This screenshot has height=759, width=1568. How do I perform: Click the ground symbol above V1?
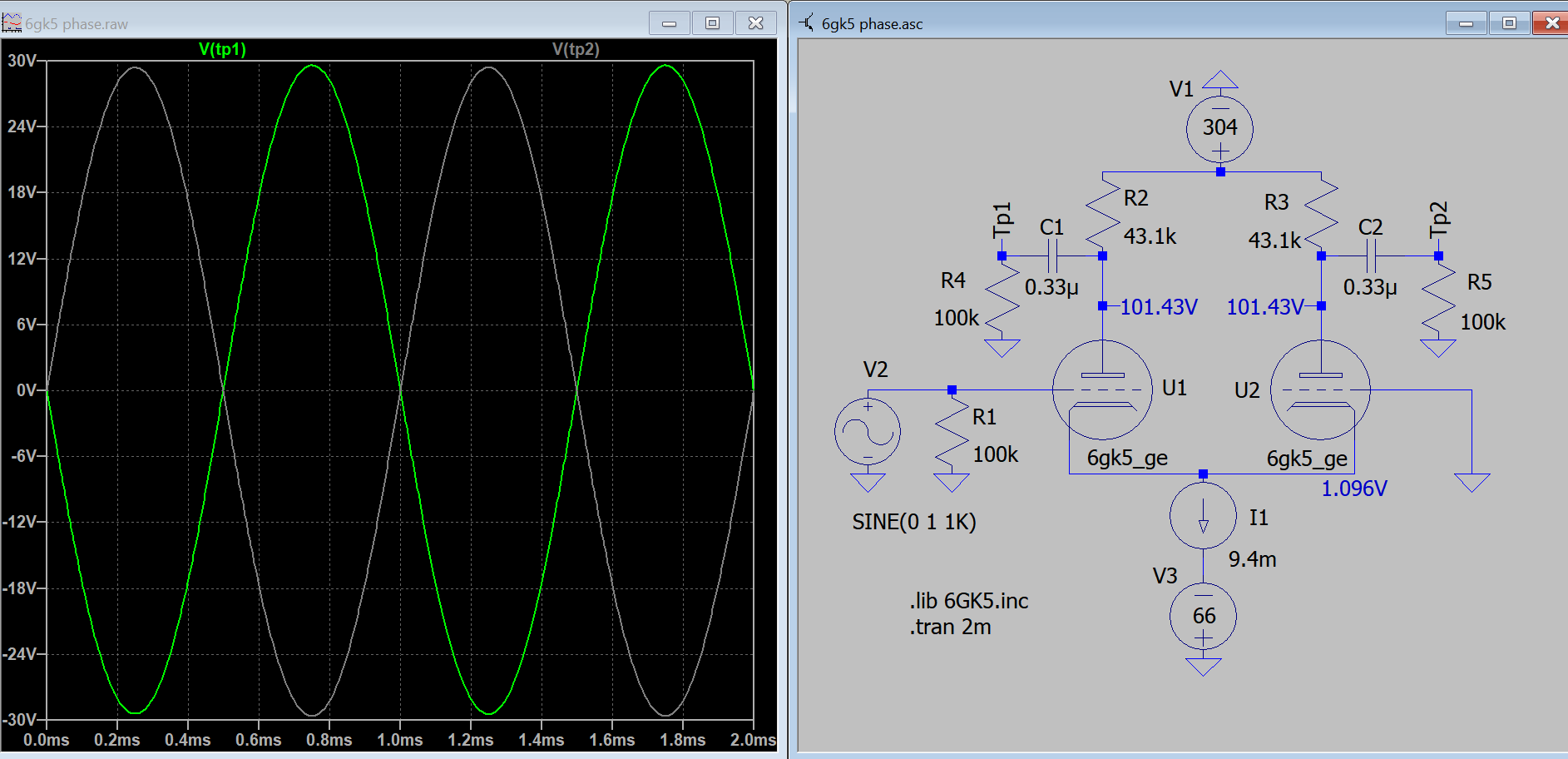pyautogui.click(x=1219, y=80)
